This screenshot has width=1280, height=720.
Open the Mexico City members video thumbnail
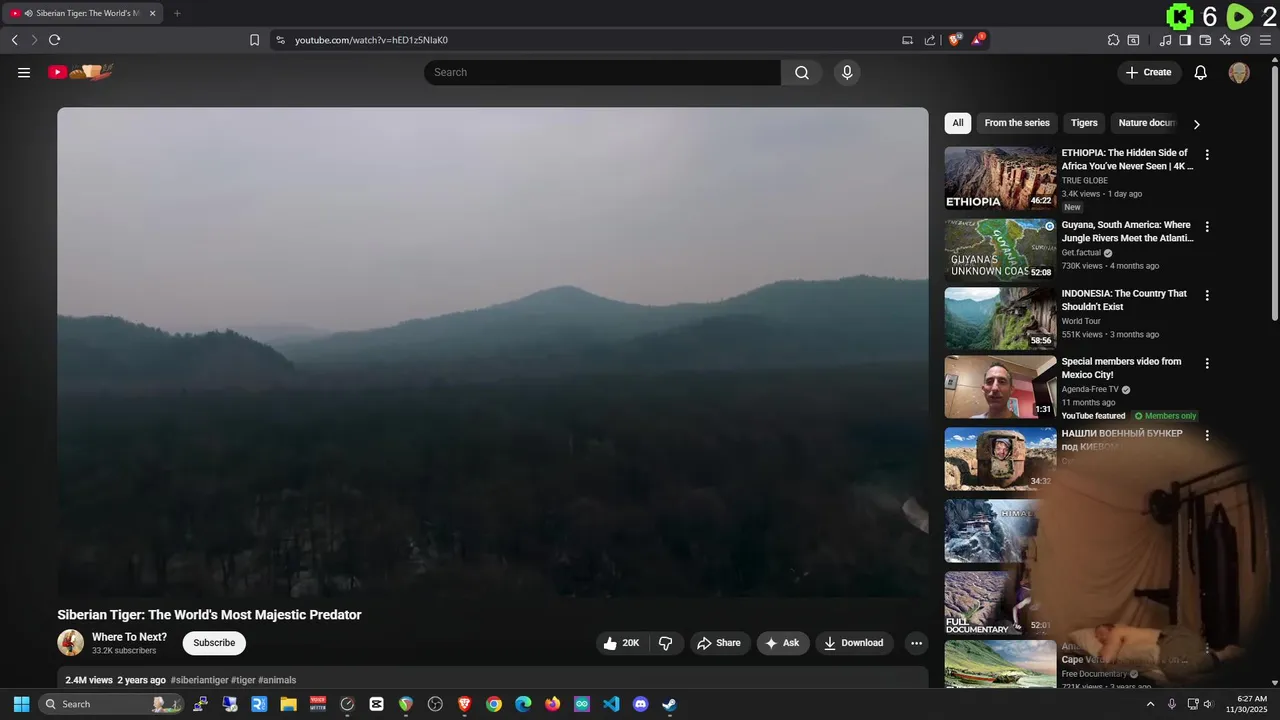click(x=1000, y=387)
